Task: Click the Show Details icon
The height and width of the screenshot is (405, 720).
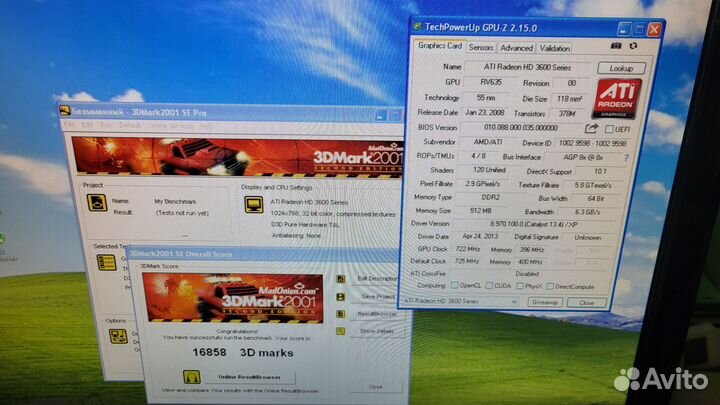Action: click(x=339, y=330)
